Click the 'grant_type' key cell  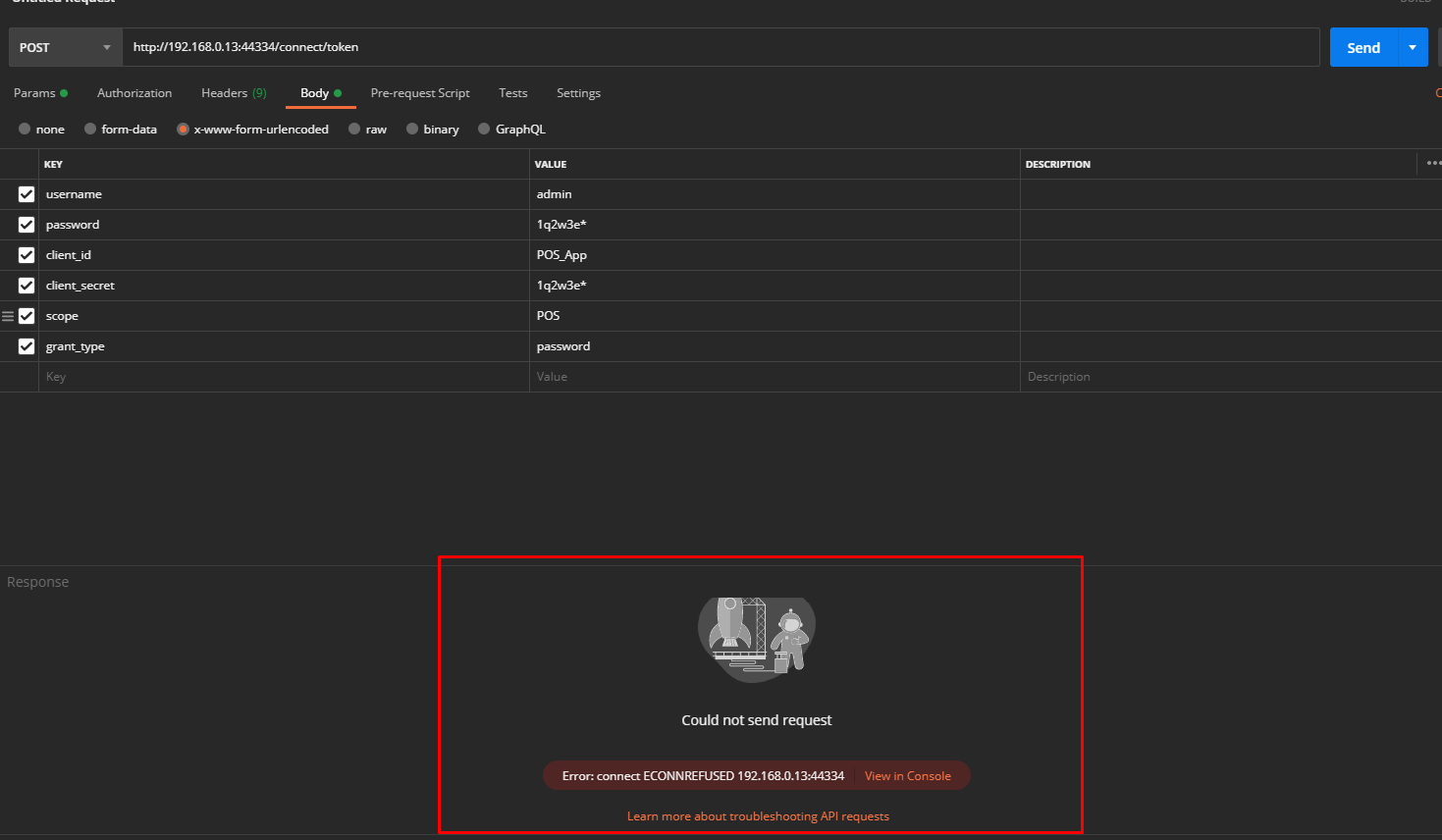pos(284,346)
